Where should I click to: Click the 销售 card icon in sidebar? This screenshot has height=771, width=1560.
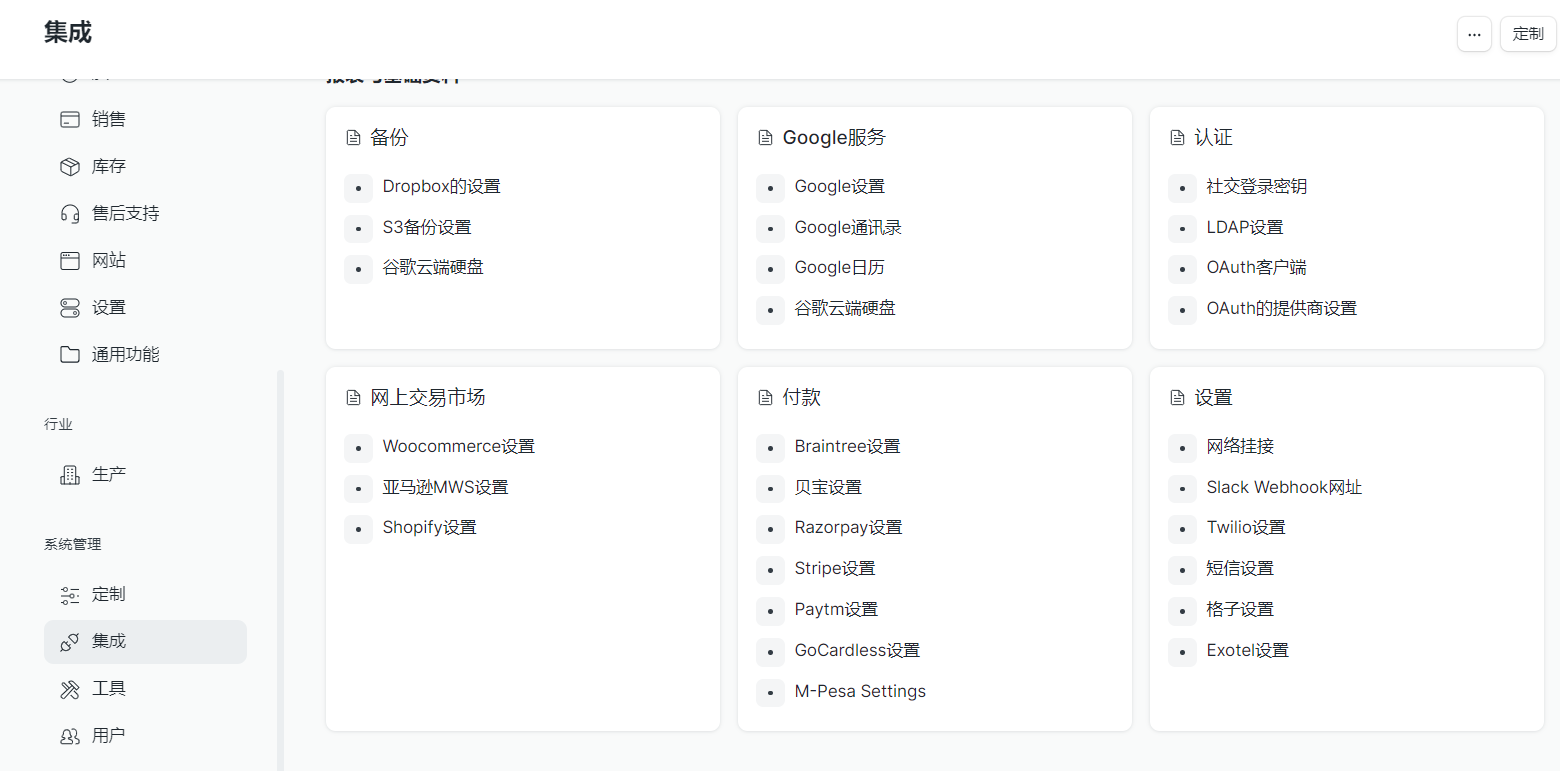coord(70,120)
